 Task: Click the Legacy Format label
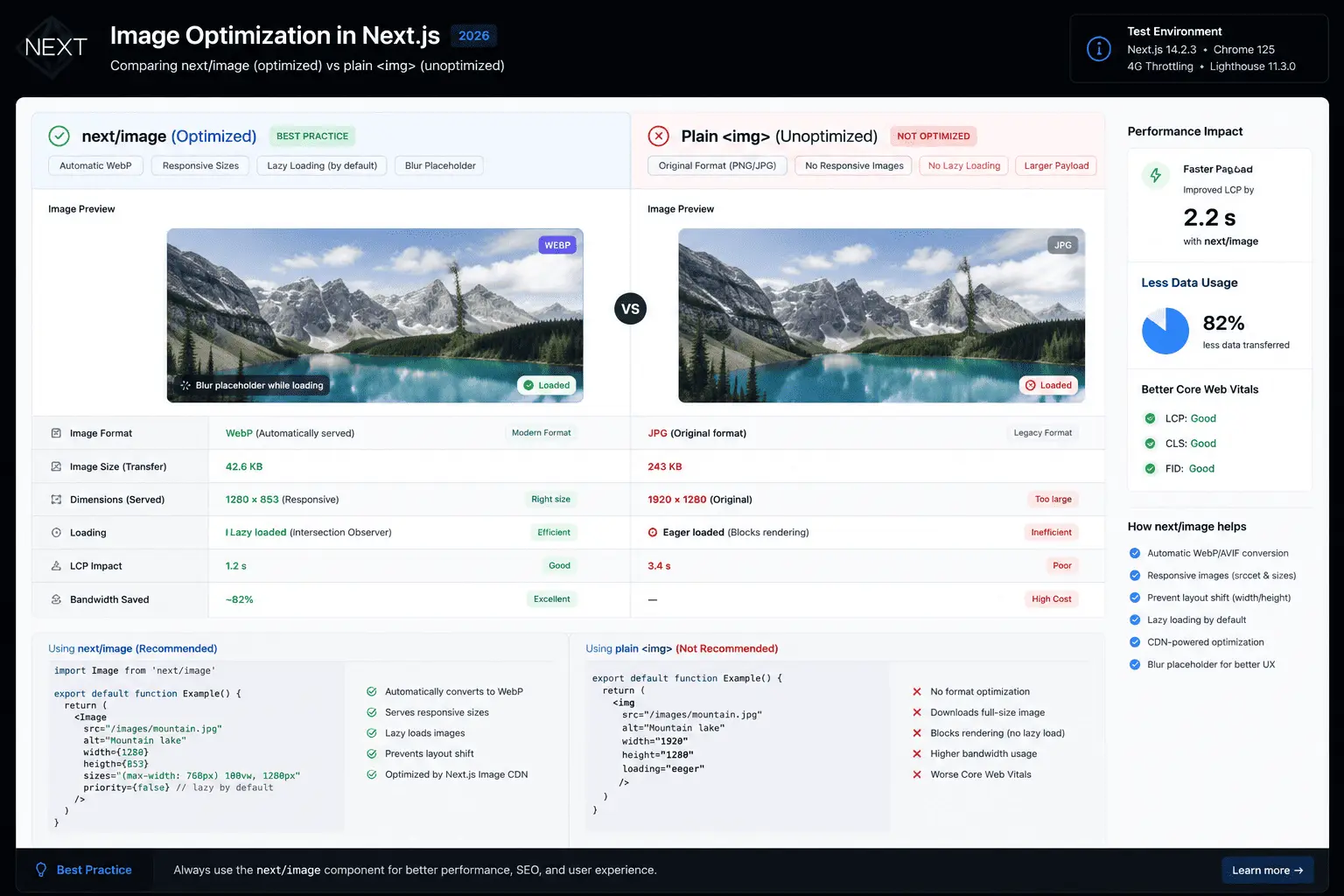point(1043,433)
